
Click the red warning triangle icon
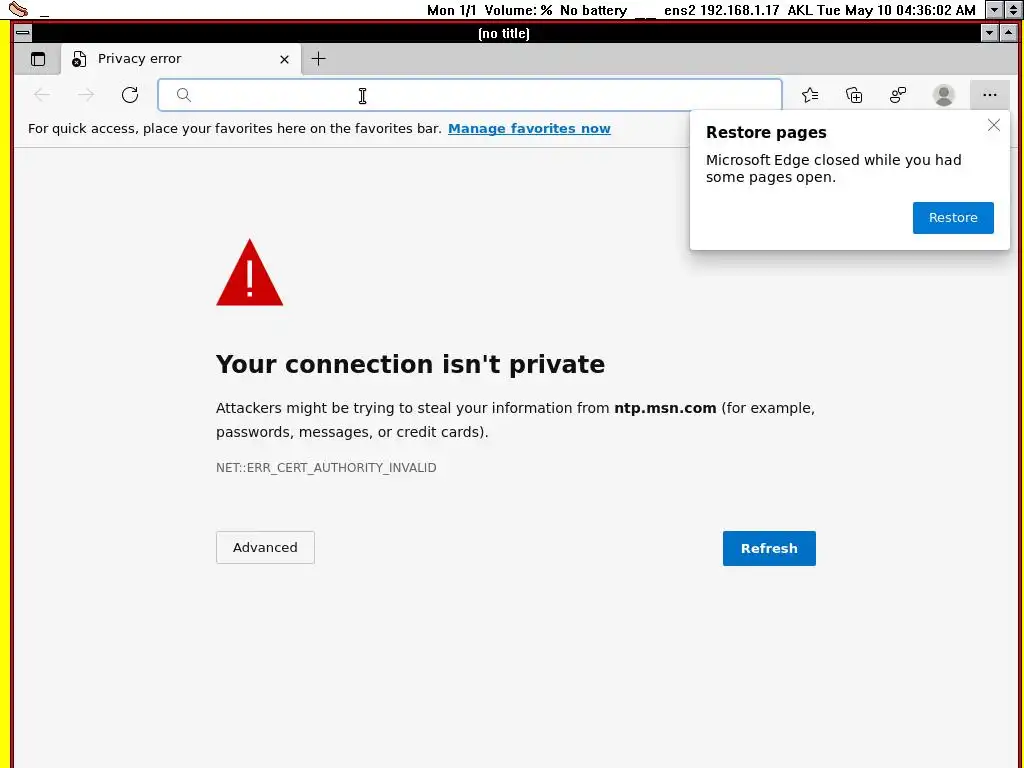249,272
